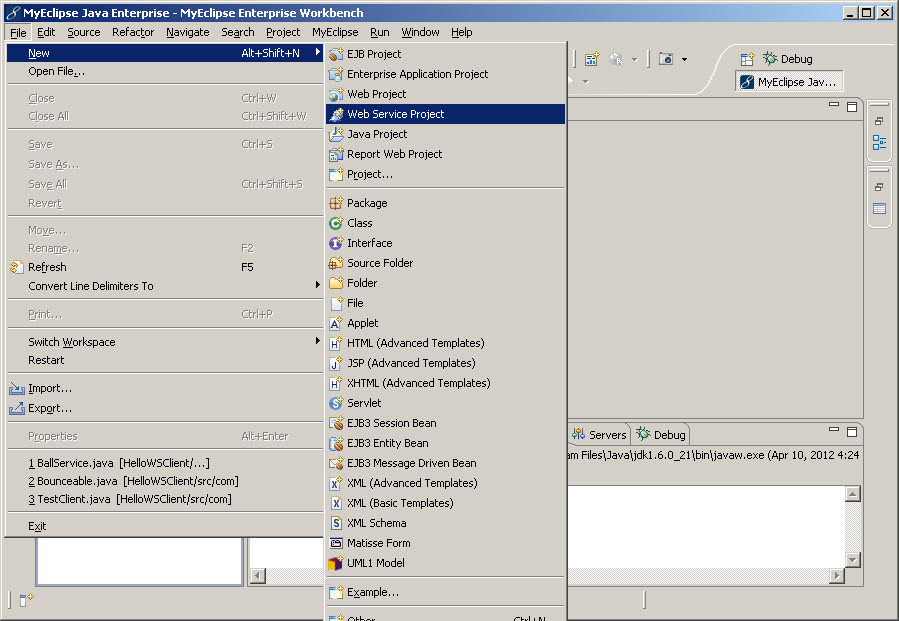The image size is (899, 621).
Task: Click the UML1 Model icon
Action: [x=335, y=563]
